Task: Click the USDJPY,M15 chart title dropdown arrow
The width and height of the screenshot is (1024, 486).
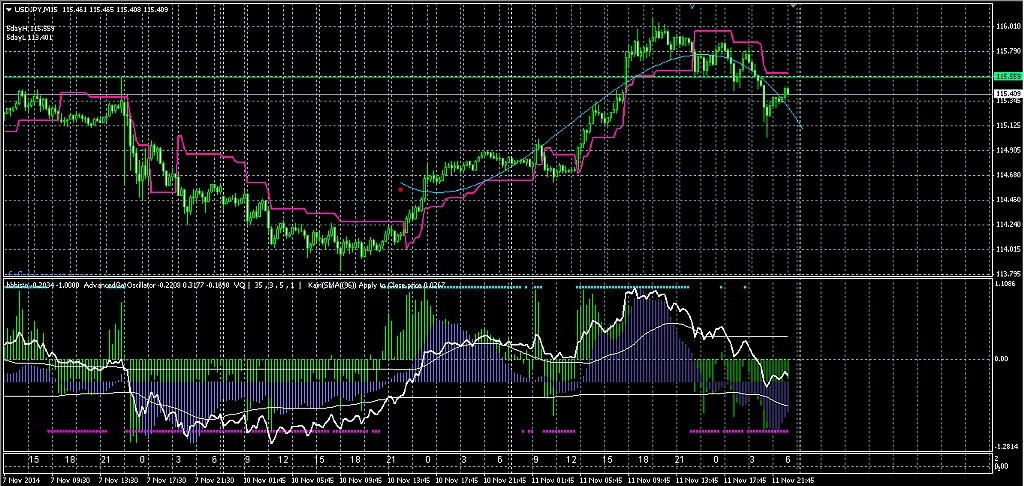Action: coord(8,8)
